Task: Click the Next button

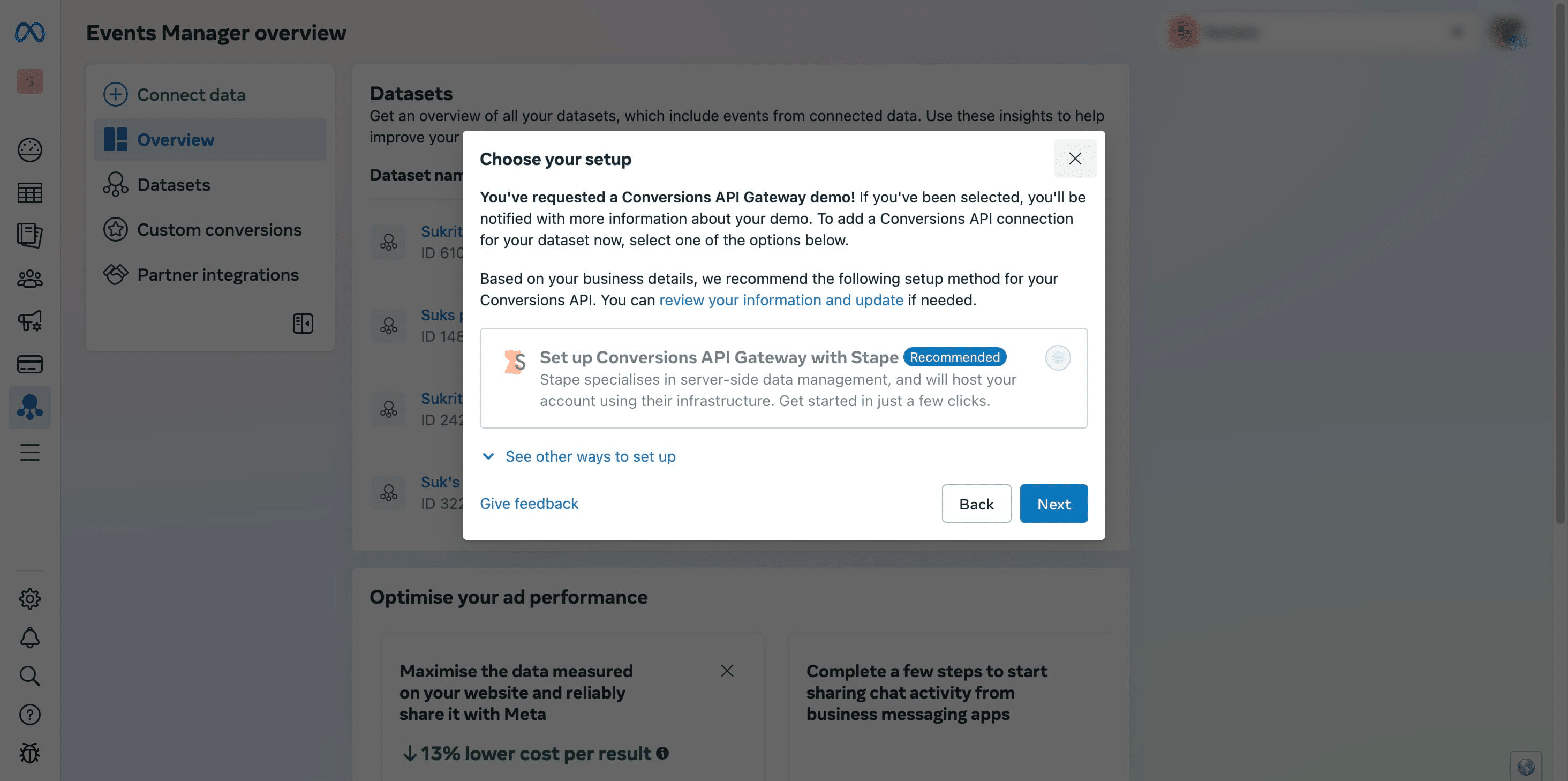Action: (x=1053, y=504)
